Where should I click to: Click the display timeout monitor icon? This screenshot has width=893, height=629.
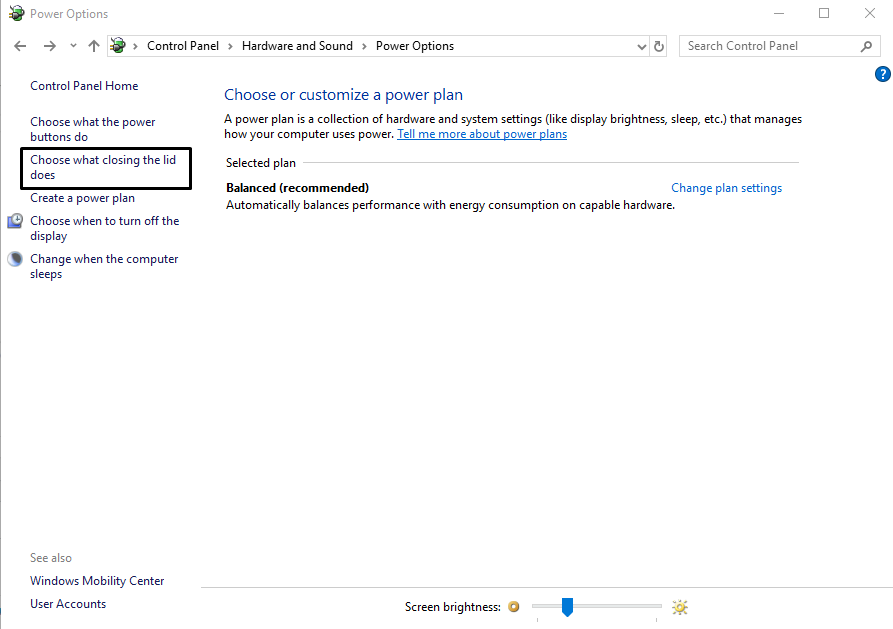15,221
